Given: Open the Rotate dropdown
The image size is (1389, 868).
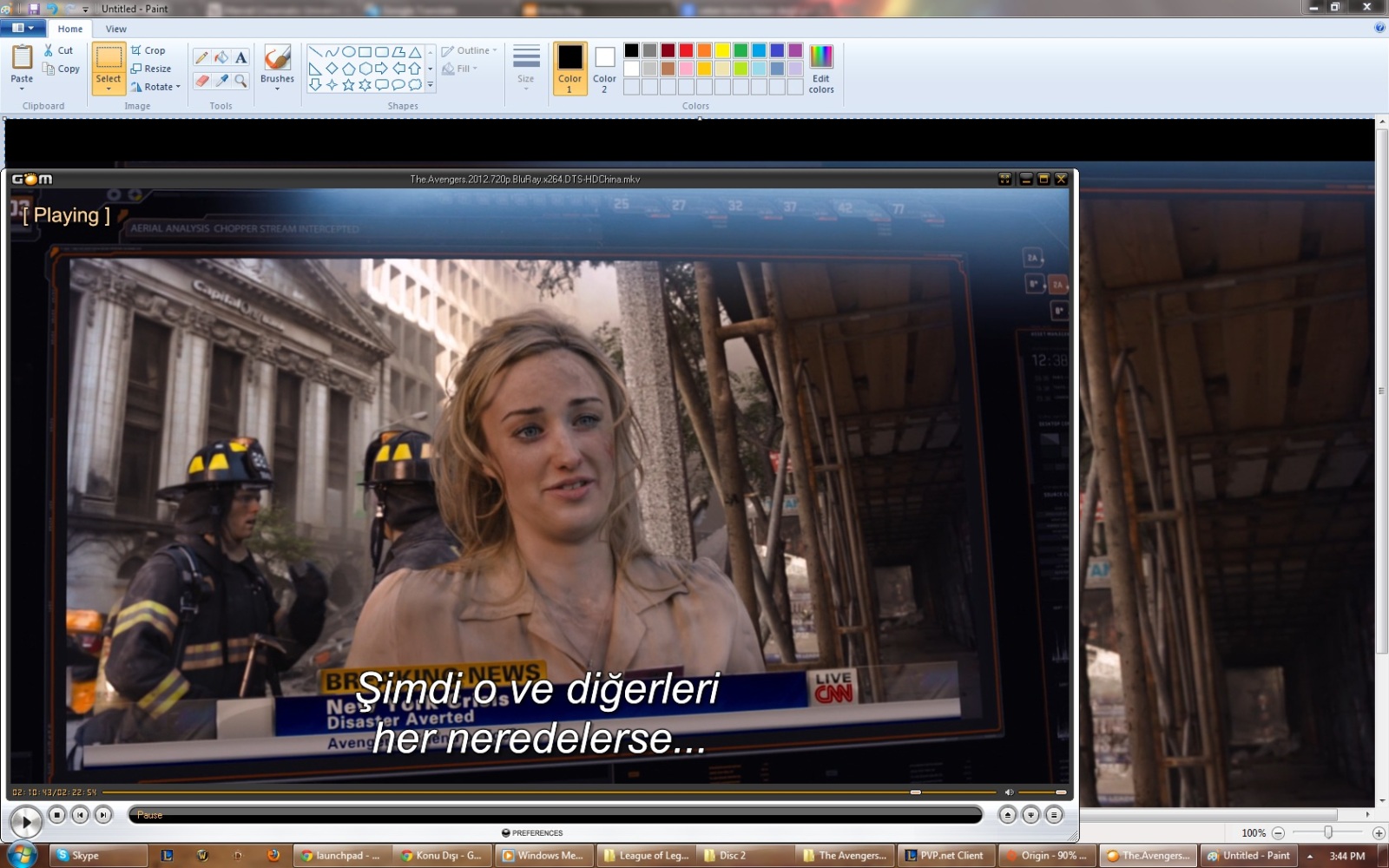Looking at the screenshot, I should click(x=156, y=87).
